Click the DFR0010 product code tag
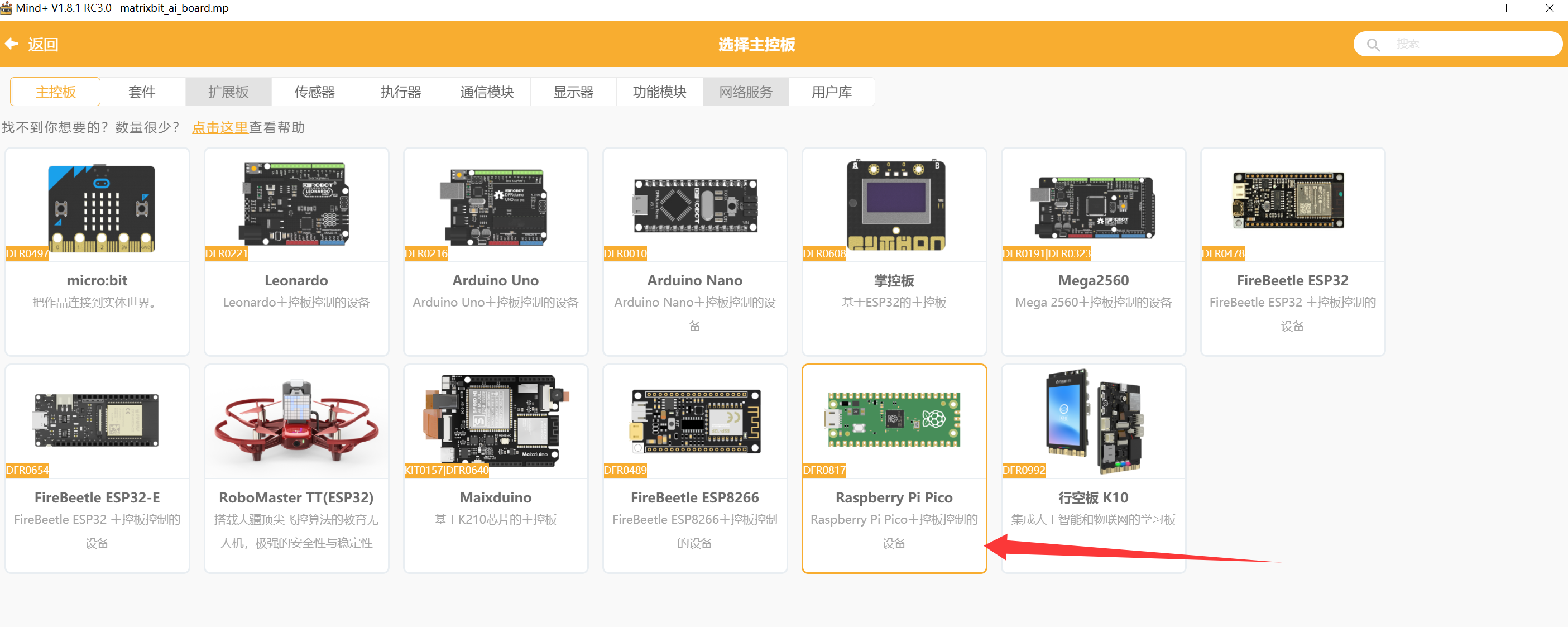This screenshot has height=627, width=1568. point(625,254)
